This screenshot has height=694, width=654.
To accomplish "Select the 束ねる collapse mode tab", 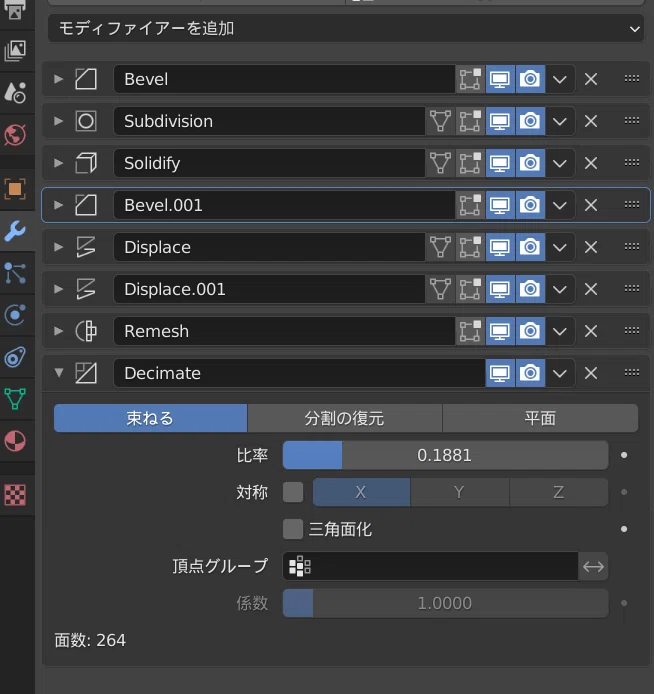I will coord(150,418).
